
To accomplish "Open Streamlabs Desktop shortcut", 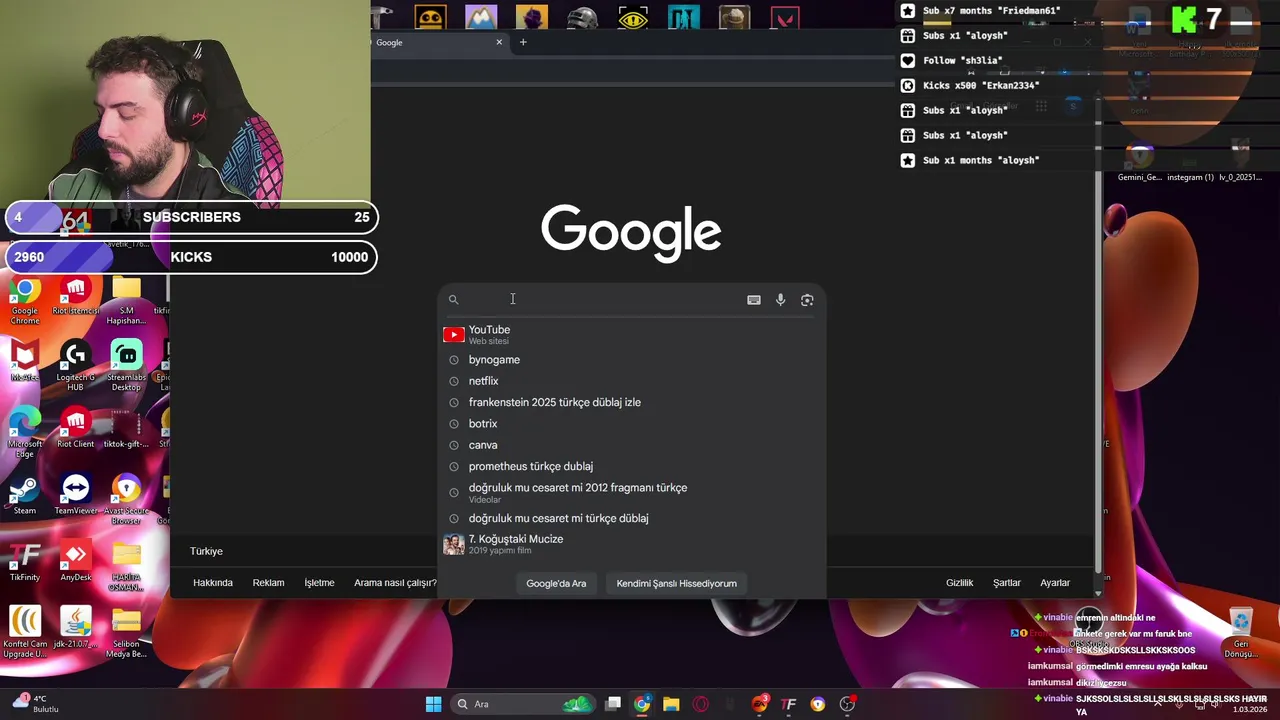I will (126, 366).
